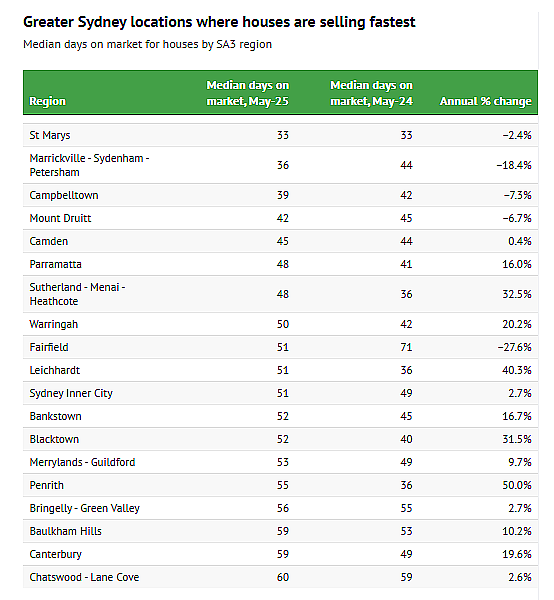The width and height of the screenshot is (554, 600).
Task: Click the Mount Druitt row
Action: tap(280, 218)
